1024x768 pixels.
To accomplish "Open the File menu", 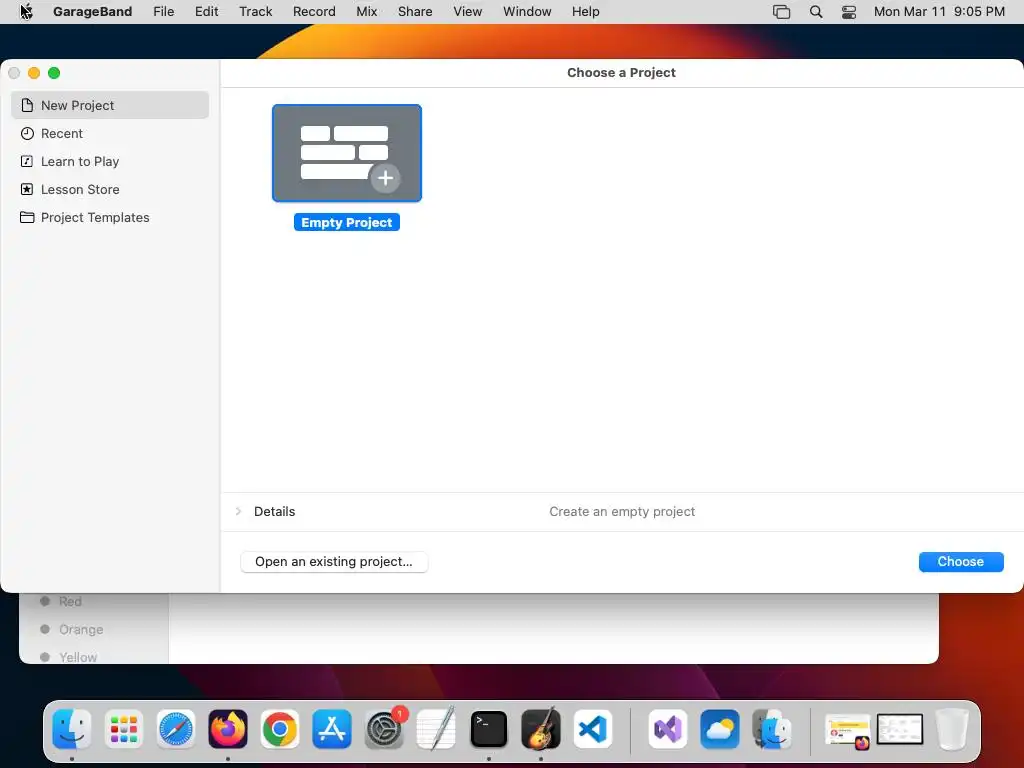I will (x=163, y=11).
